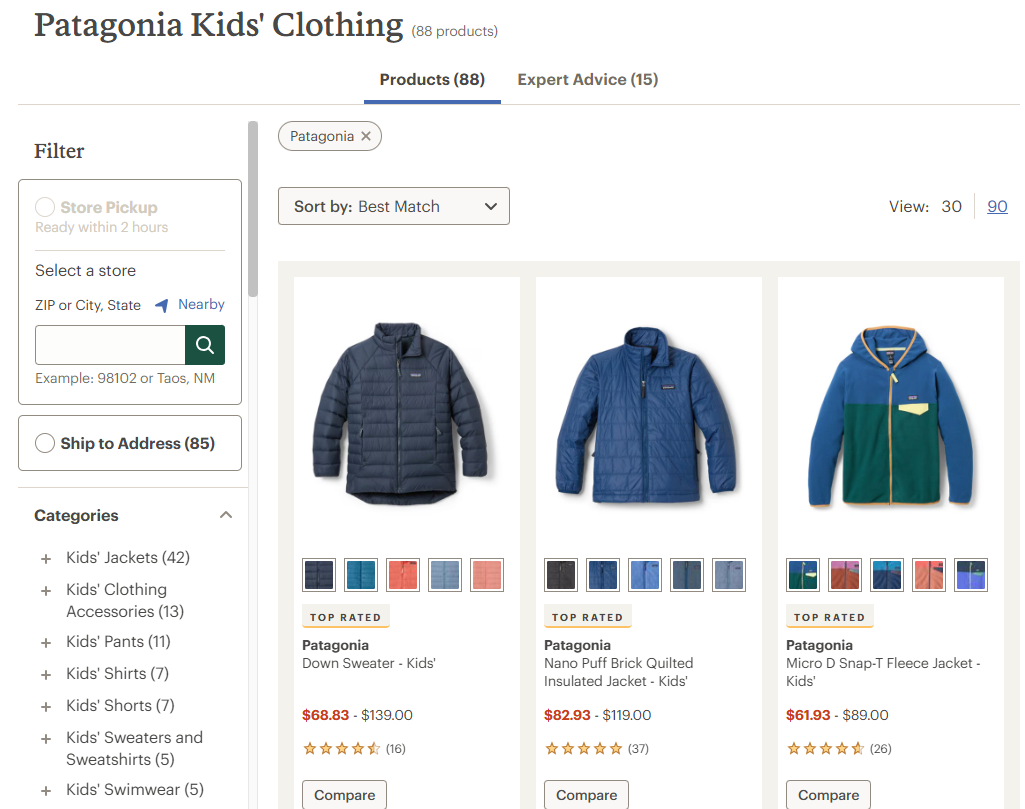Collapse the Categories section chevron
The image size is (1025, 809).
pyautogui.click(x=226, y=515)
